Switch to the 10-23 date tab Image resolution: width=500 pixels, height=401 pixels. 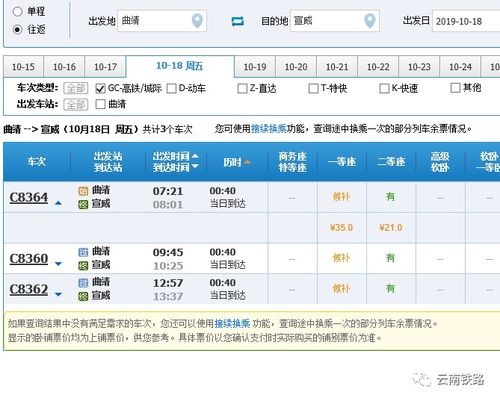[x=419, y=67]
